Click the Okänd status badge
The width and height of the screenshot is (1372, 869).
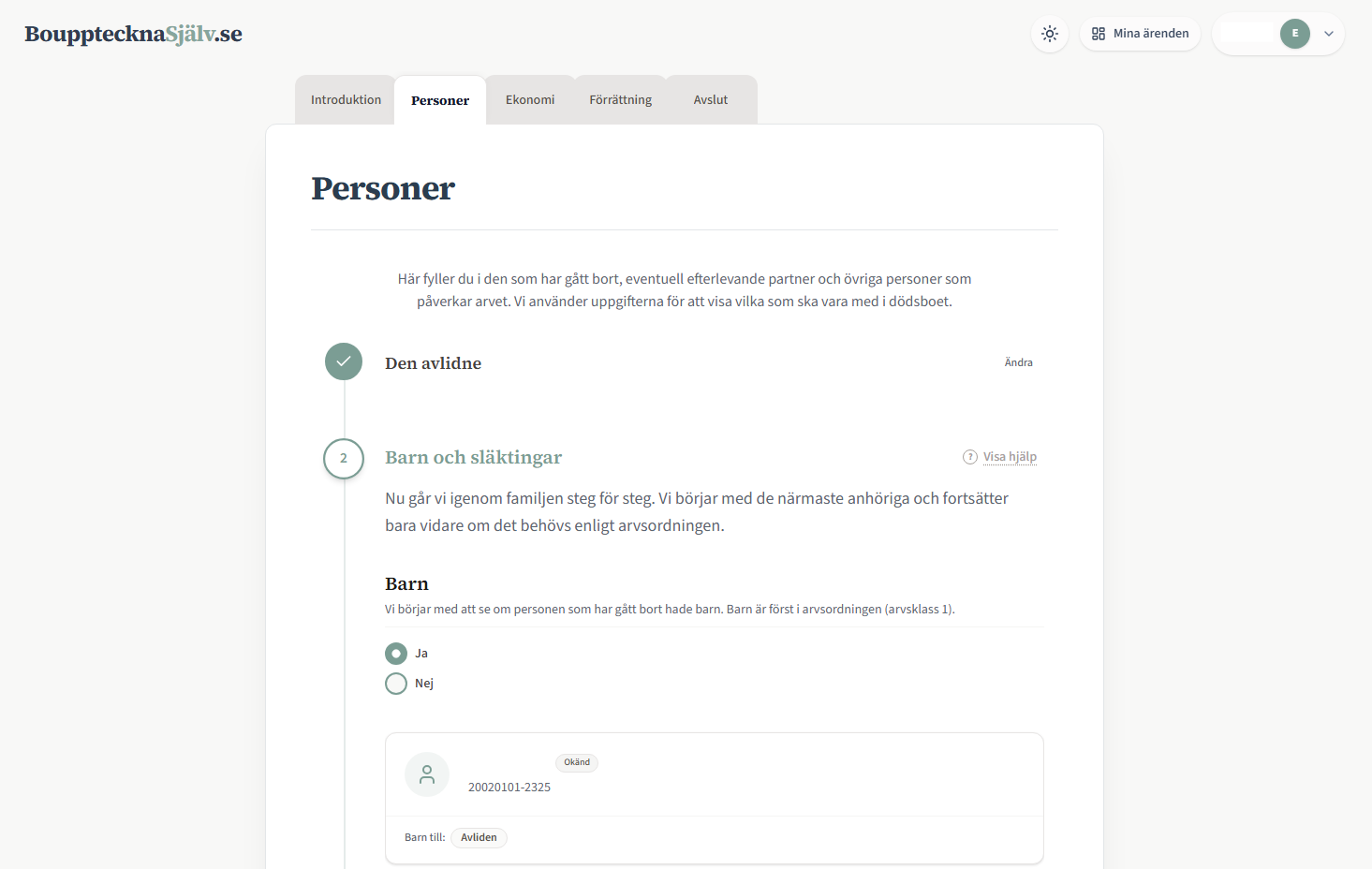[577, 762]
